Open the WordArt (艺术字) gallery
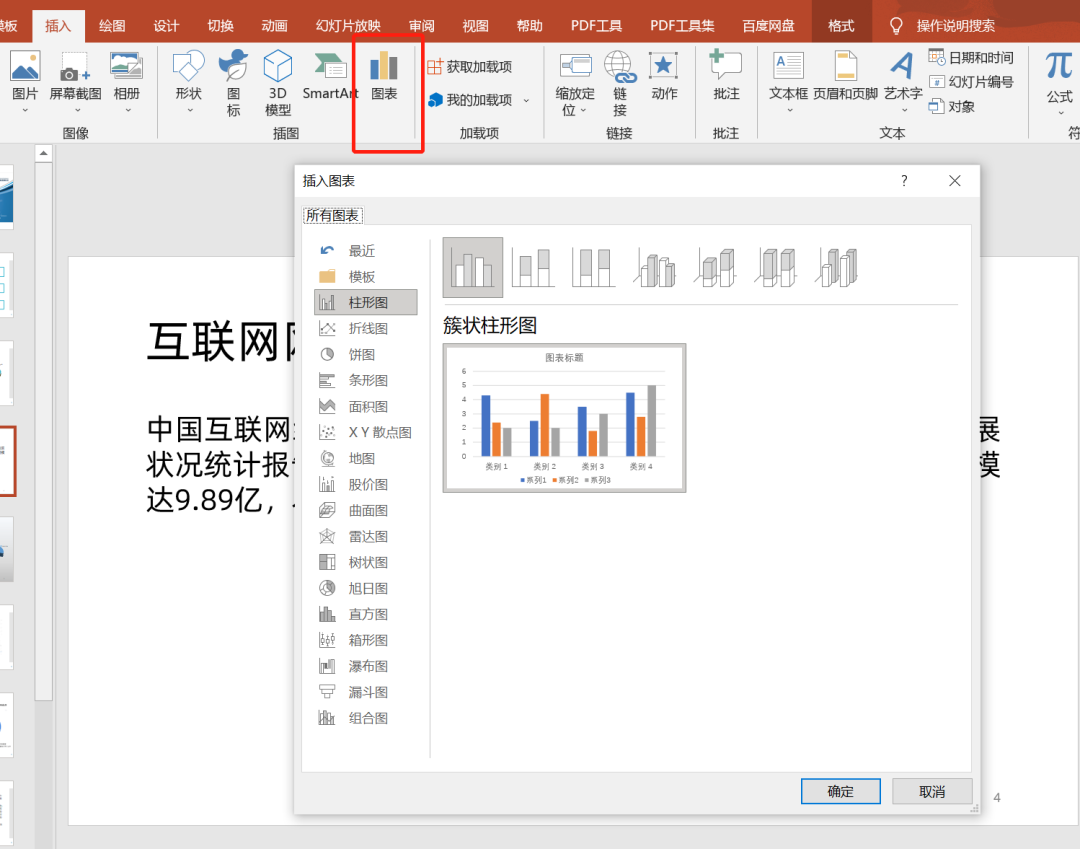The height and width of the screenshot is (849, 1080). (x=903, y=81)
